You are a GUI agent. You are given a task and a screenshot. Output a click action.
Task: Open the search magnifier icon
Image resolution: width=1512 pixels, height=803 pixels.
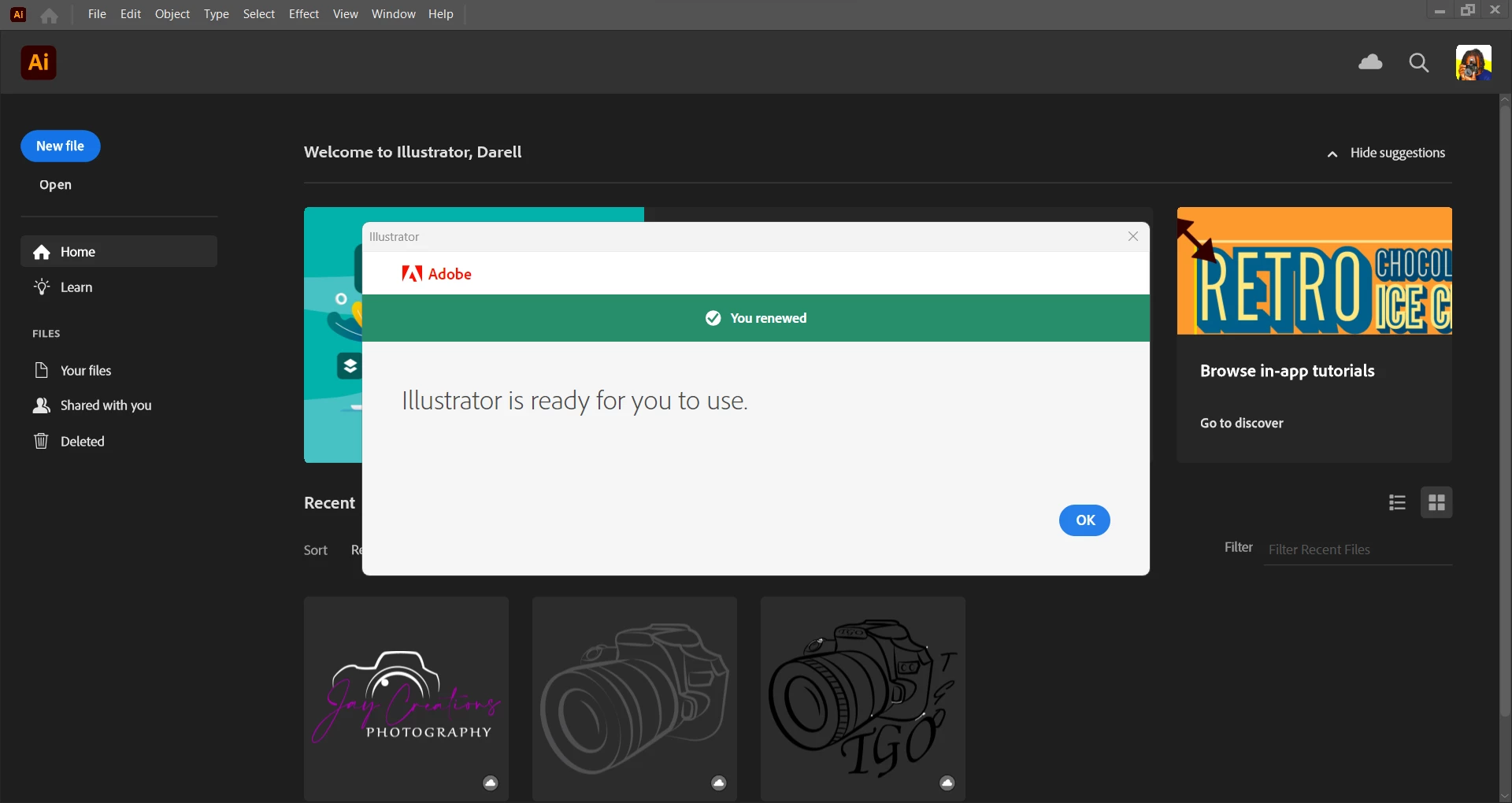point(1419,63)
